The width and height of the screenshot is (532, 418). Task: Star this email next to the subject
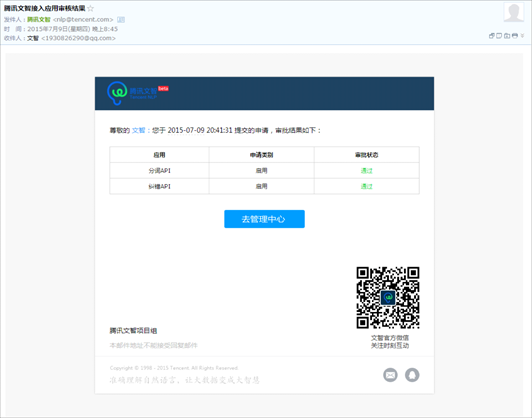[91, 8]
